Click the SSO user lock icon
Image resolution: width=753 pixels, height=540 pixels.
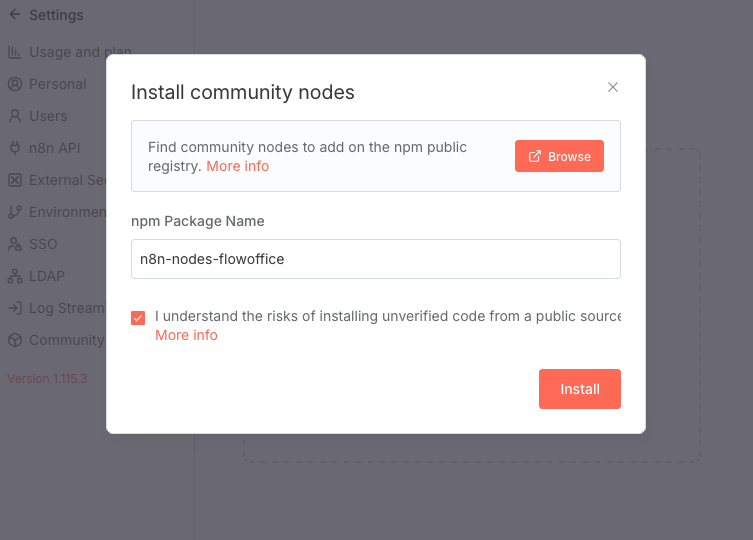point(15,244)
